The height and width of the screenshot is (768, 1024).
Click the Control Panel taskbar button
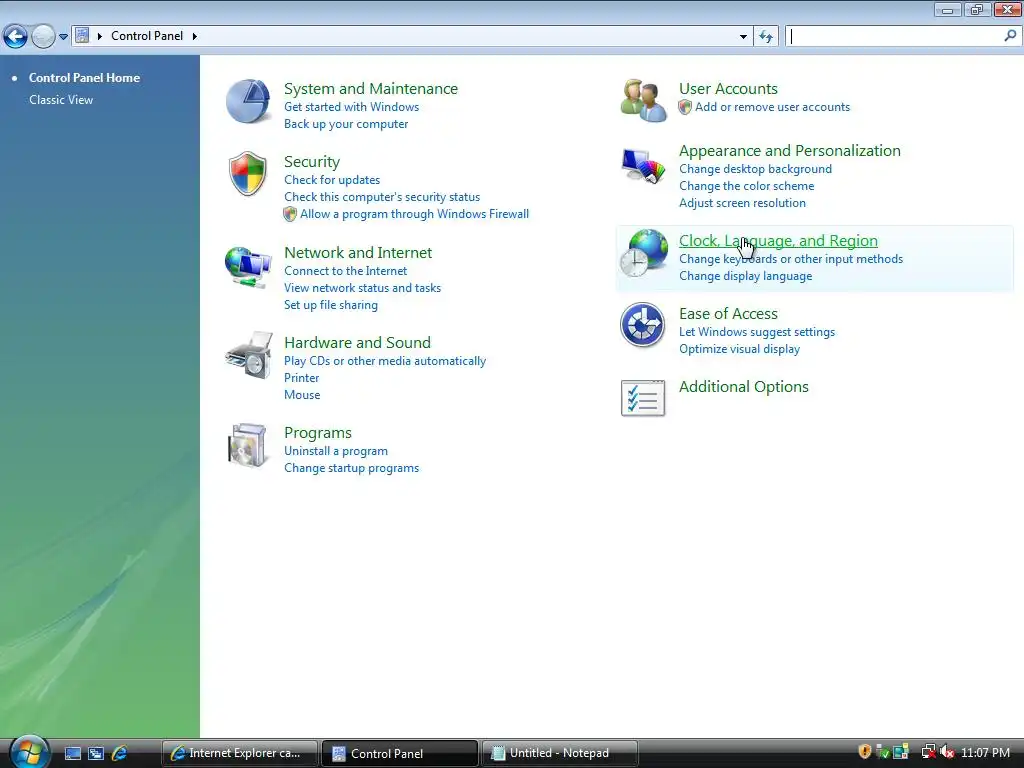pos(399,754)
